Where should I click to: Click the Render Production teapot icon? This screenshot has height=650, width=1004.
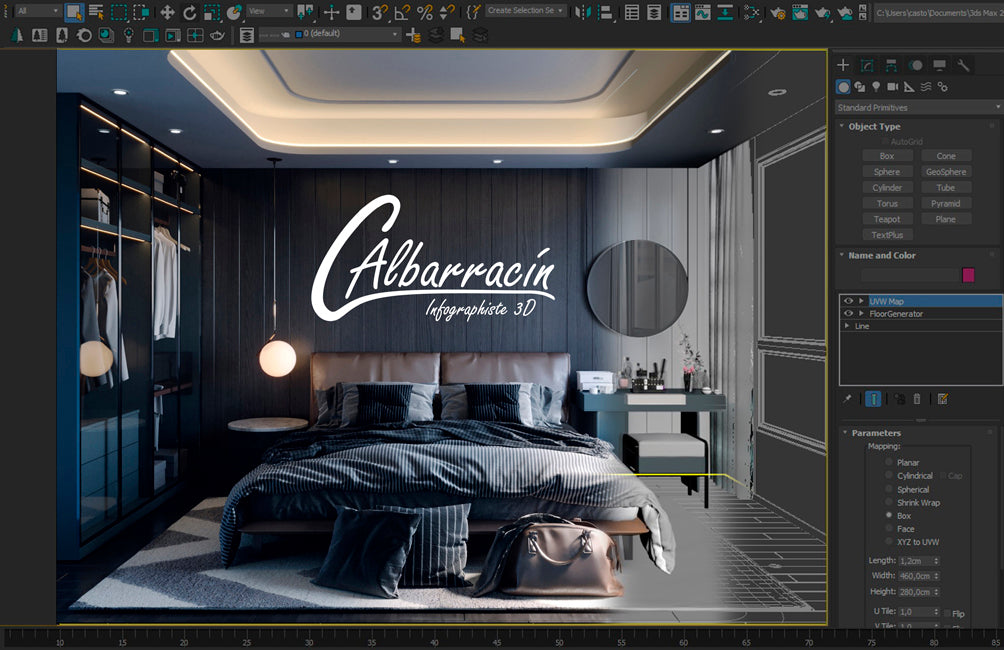pyautogui.click(x=823, y=12)
